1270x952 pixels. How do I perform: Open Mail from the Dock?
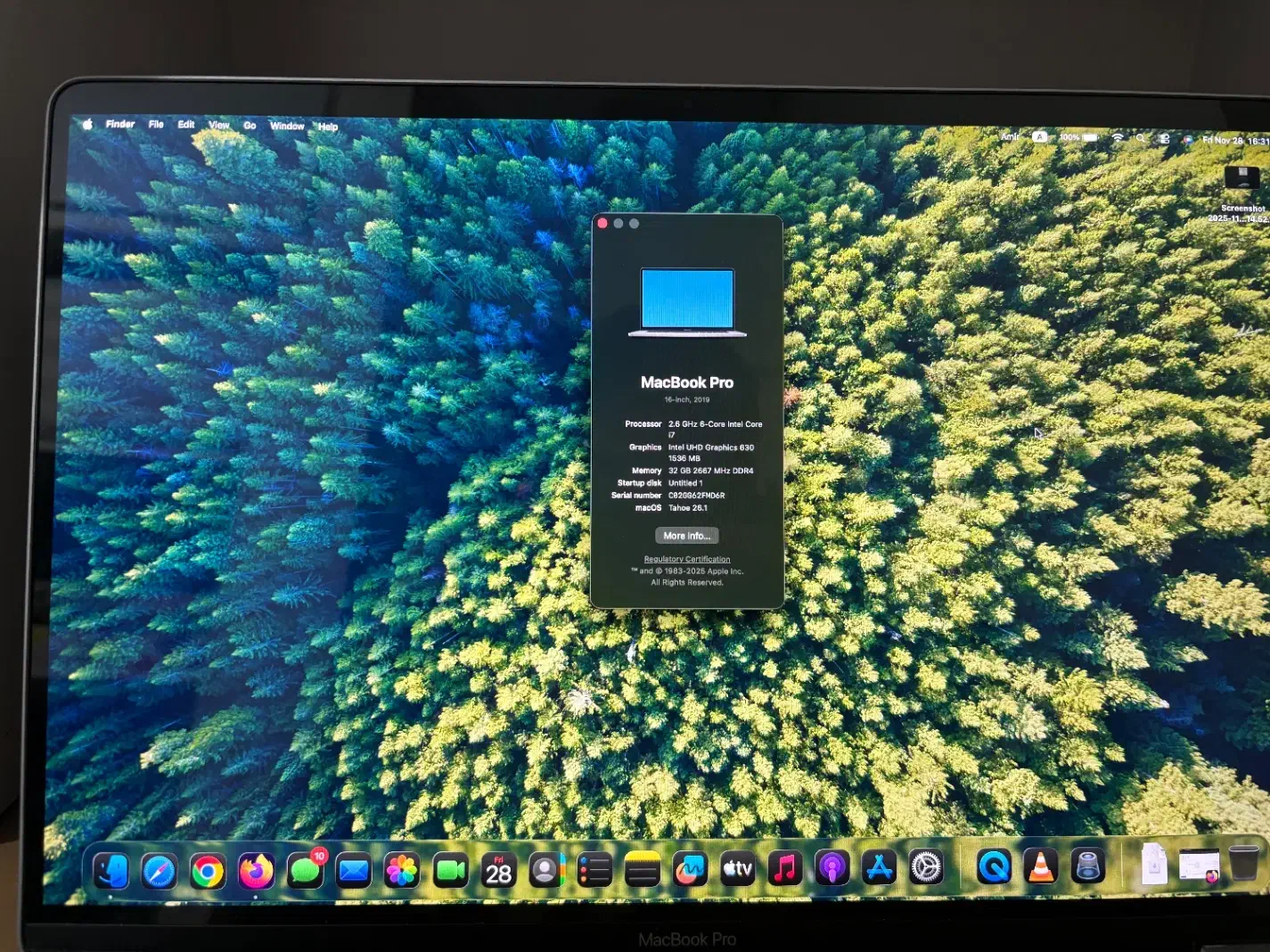click(x=353, y=869)
